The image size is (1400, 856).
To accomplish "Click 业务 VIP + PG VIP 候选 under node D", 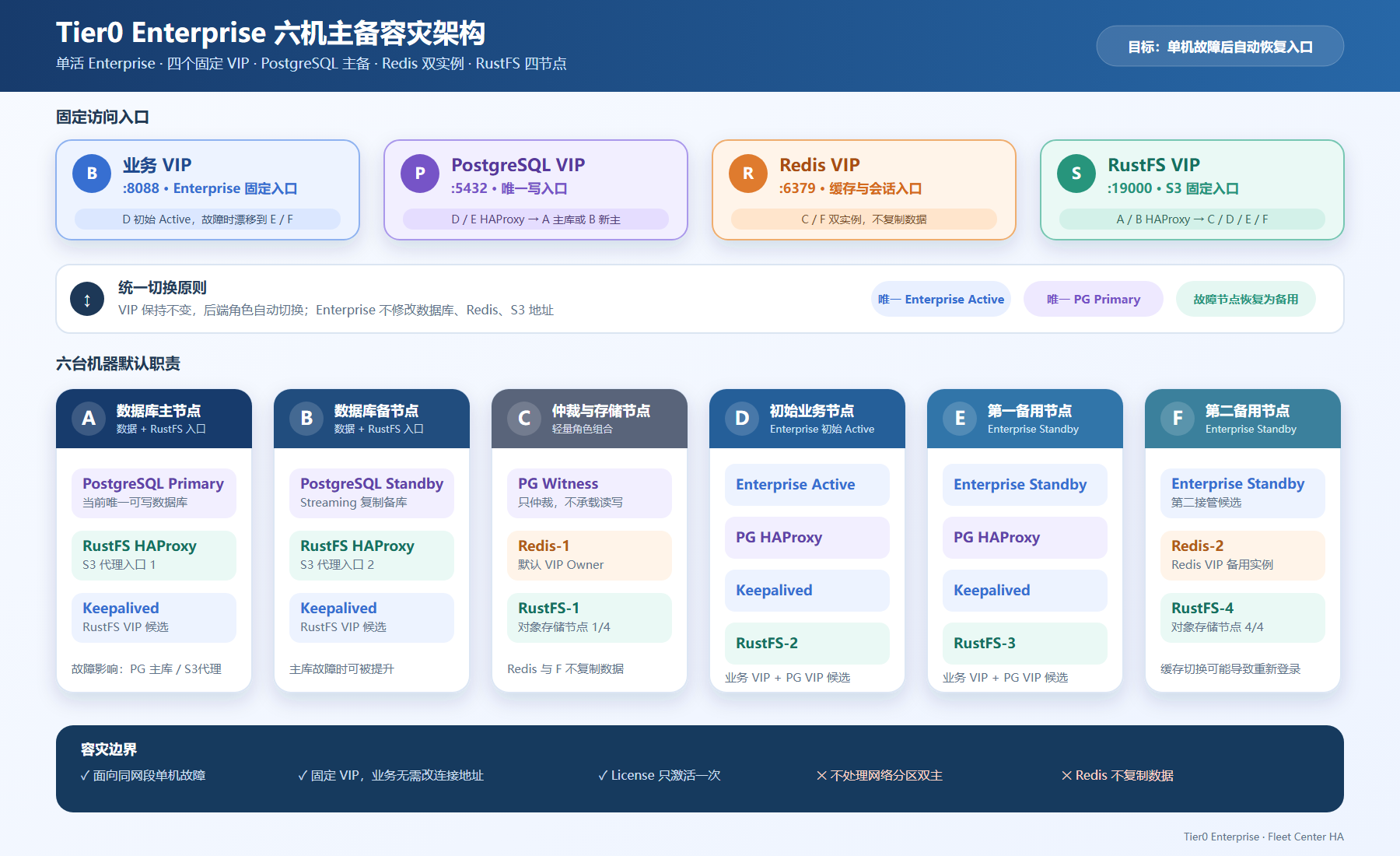I will [787, 678].
